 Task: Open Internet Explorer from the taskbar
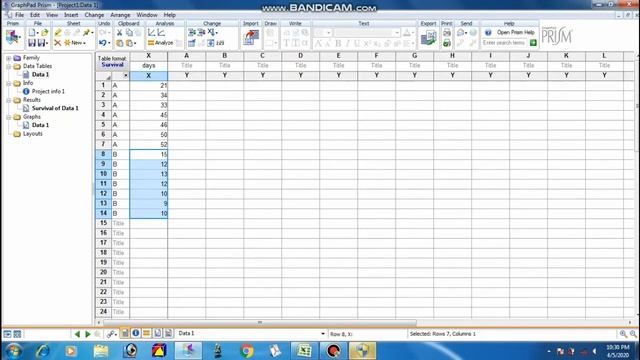(42, 351)
